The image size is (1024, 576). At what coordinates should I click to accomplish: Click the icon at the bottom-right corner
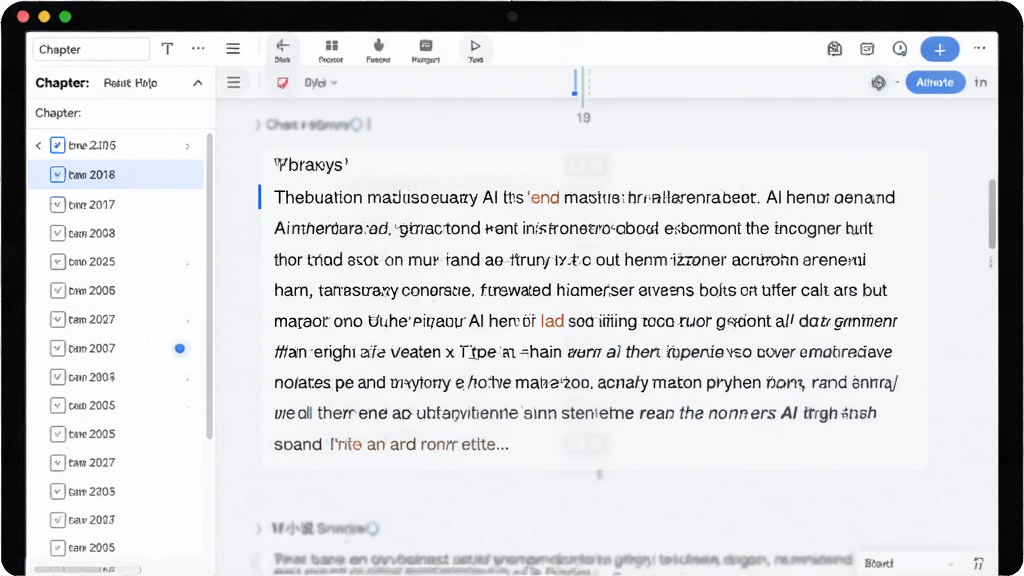pos(978,563)
